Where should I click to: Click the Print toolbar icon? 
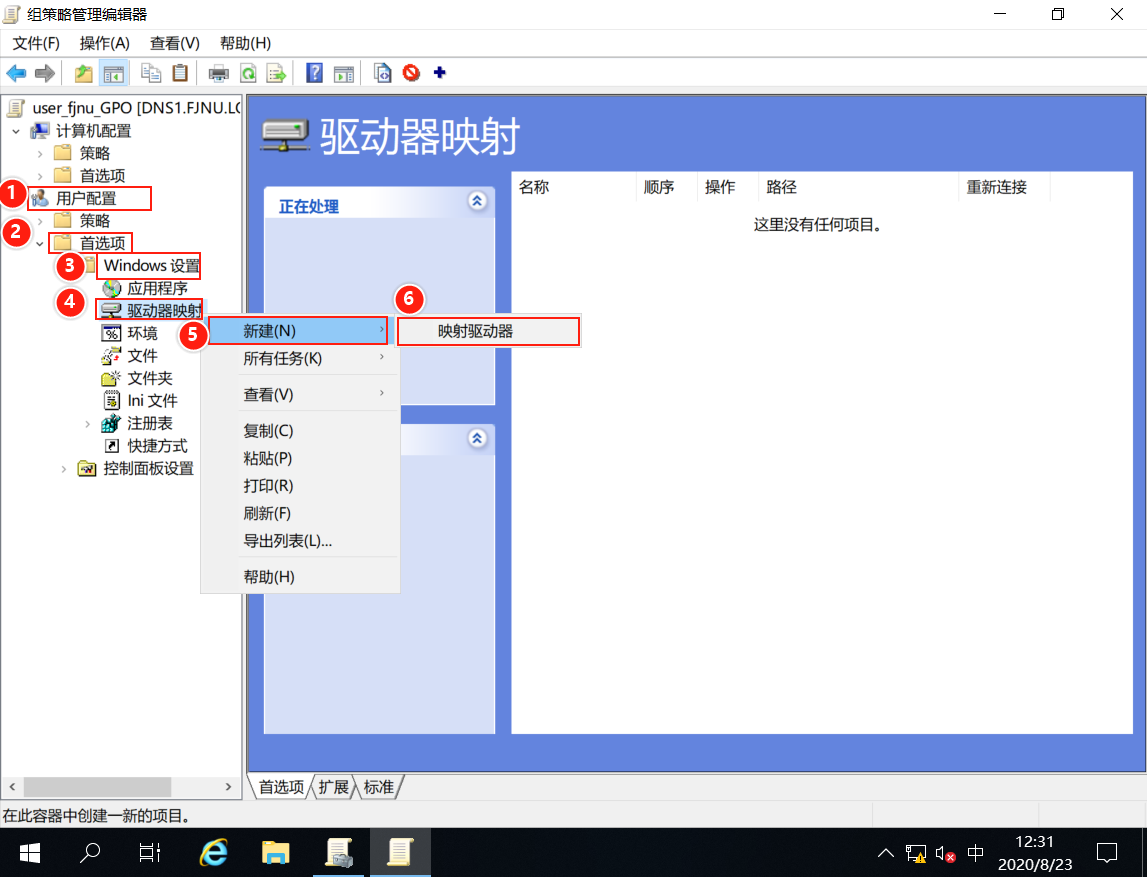coord(220,72)
